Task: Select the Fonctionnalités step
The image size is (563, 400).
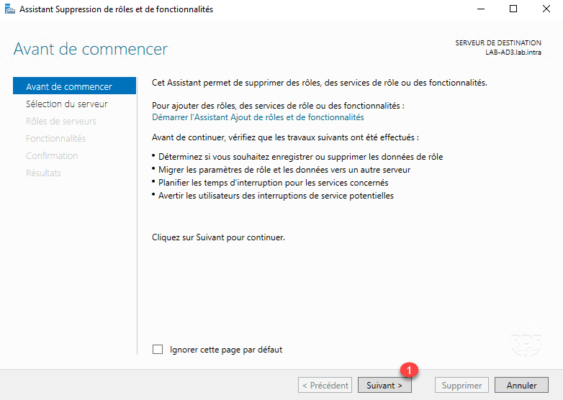Action: tap(56, 138)
